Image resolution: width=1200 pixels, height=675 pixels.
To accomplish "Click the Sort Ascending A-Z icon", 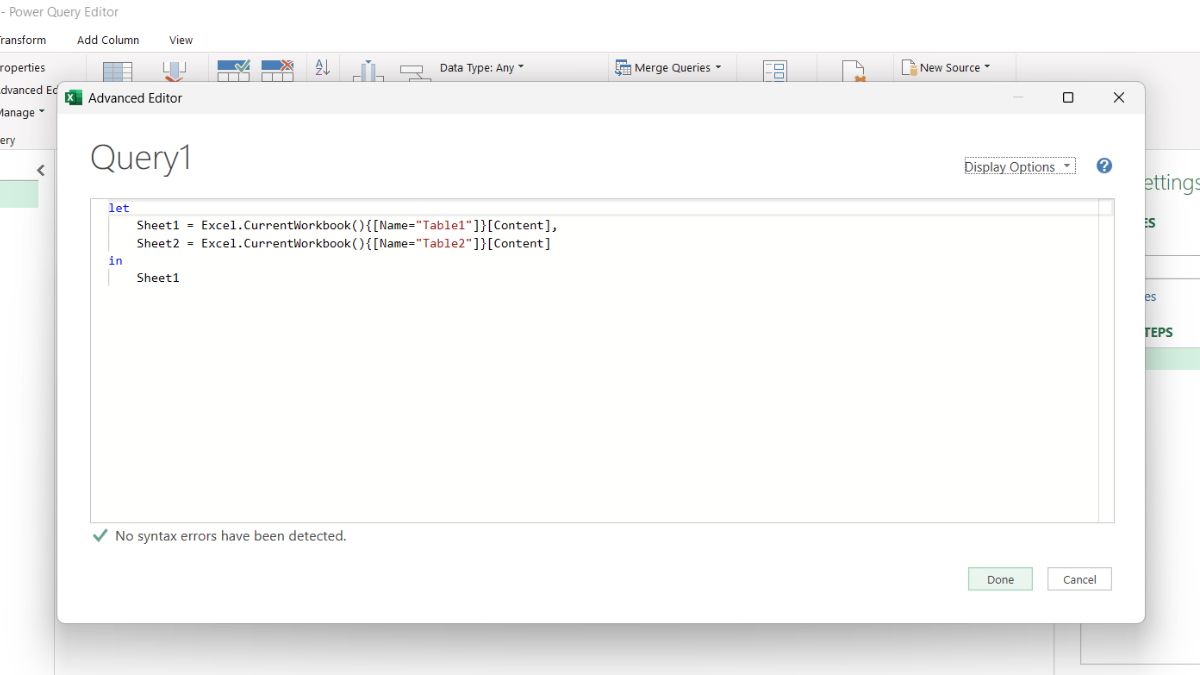I will coord(322,68).
